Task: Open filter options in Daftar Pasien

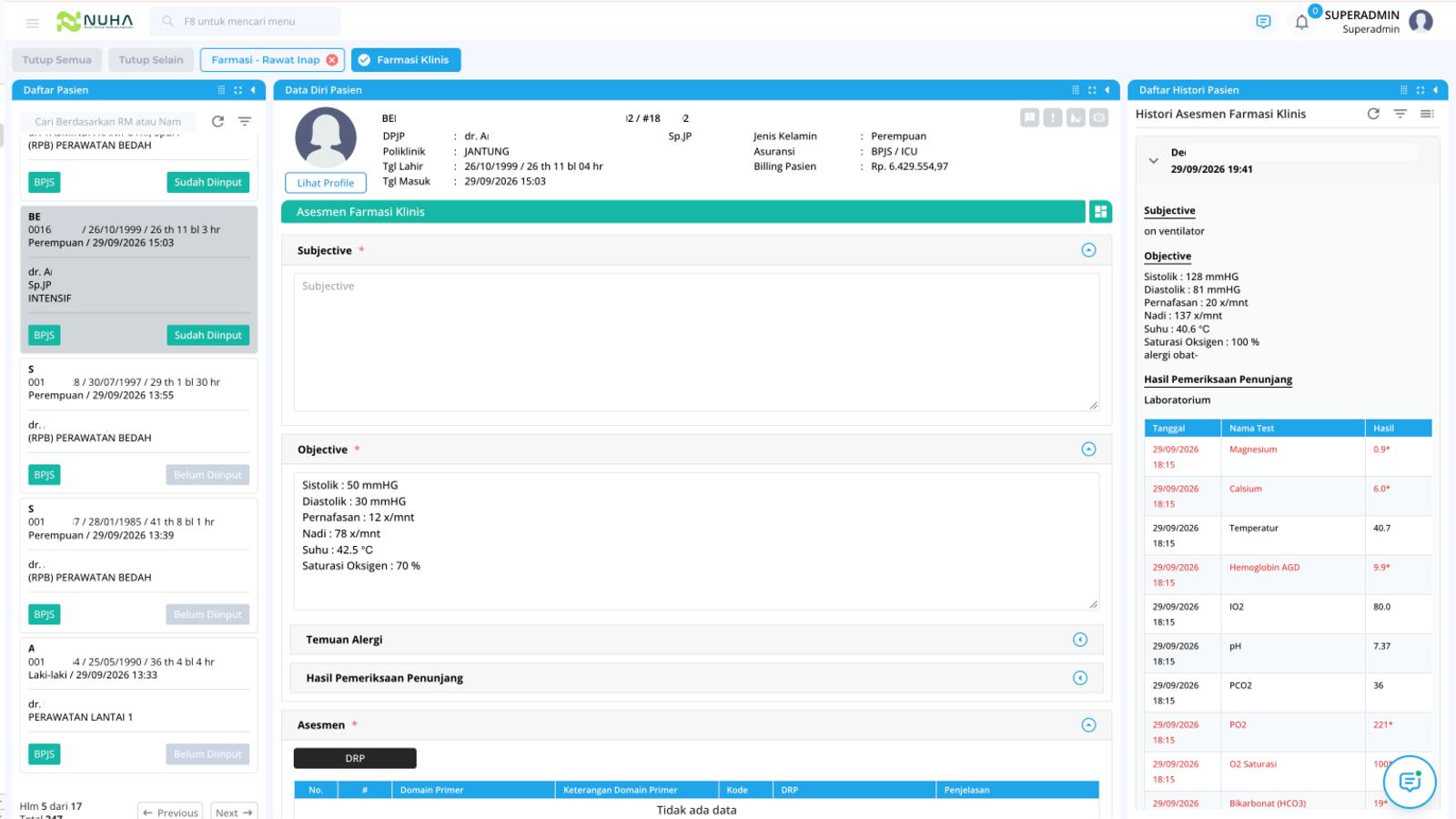Action: point(245,121)
